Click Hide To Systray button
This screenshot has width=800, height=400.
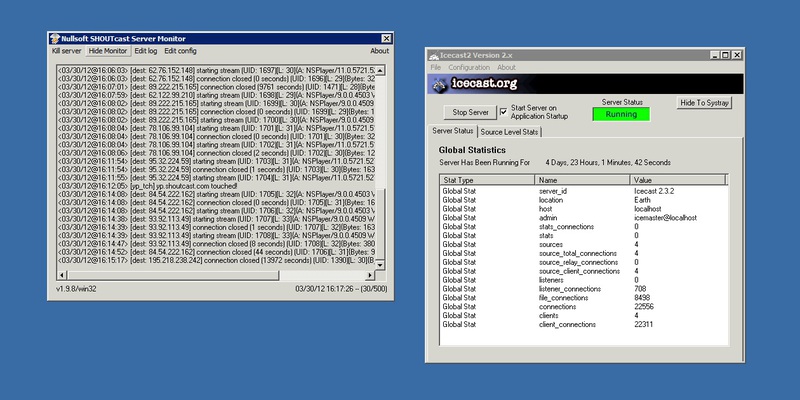click(x=704, y=103)
